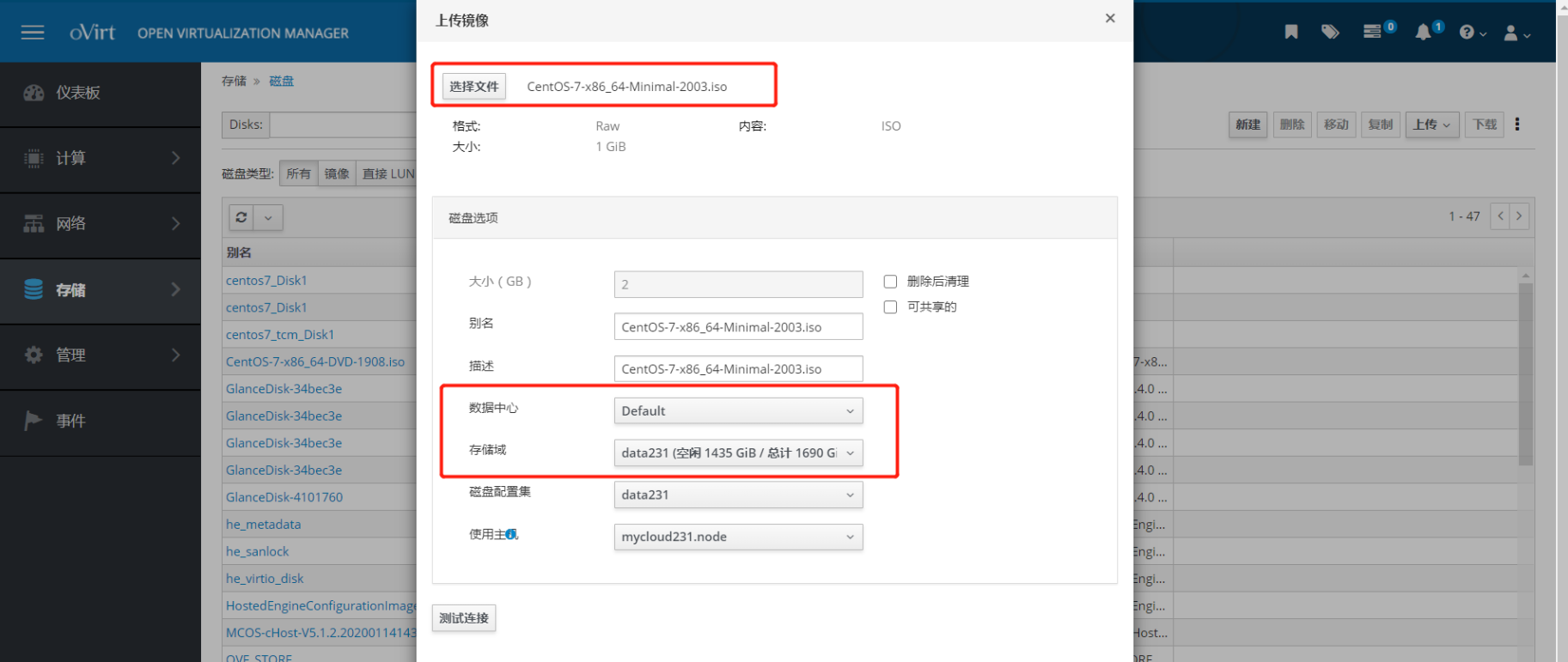The image size is (1568, 662).
Task: Open the 存储域 data231 dropdown
Action: click(738, 453)
